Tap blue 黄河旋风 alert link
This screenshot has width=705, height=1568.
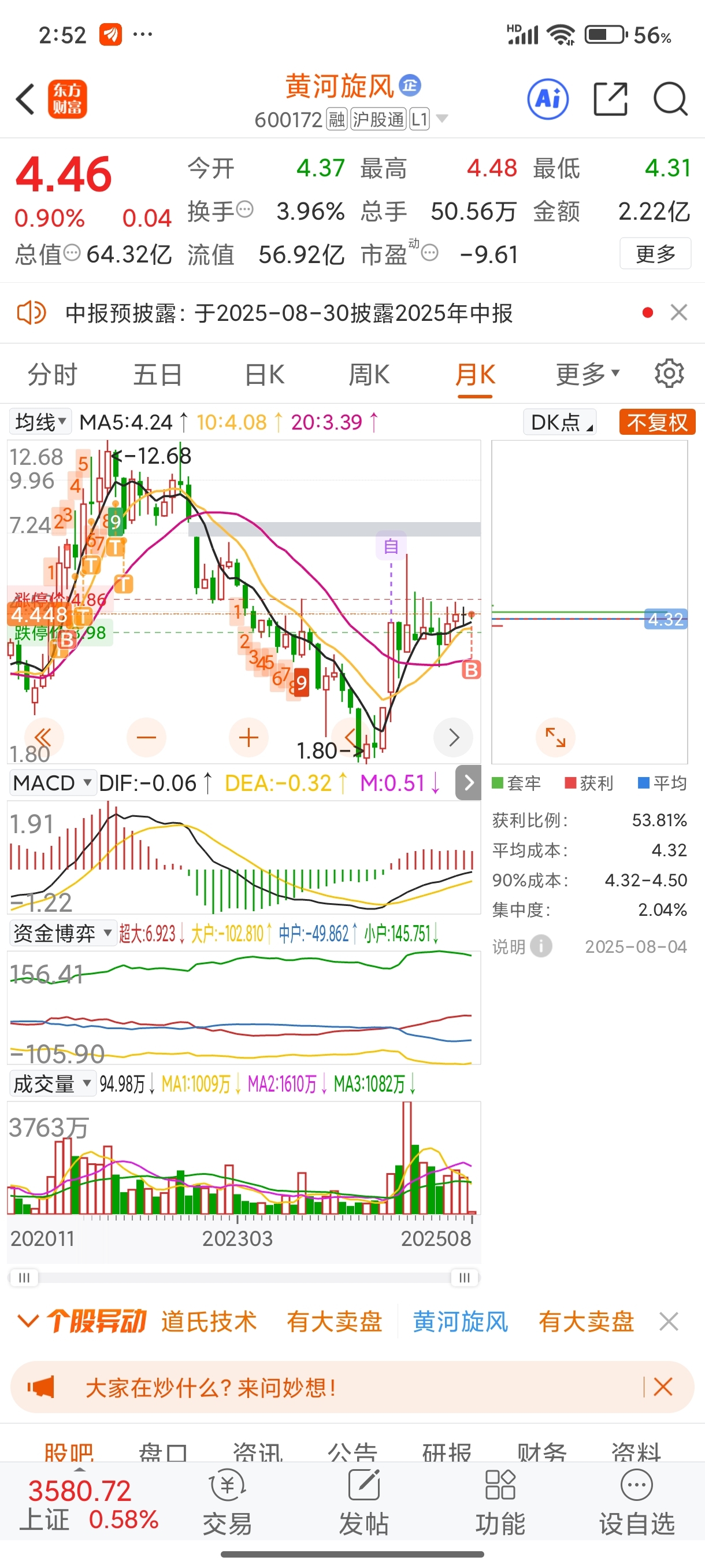click(461, 1322)
